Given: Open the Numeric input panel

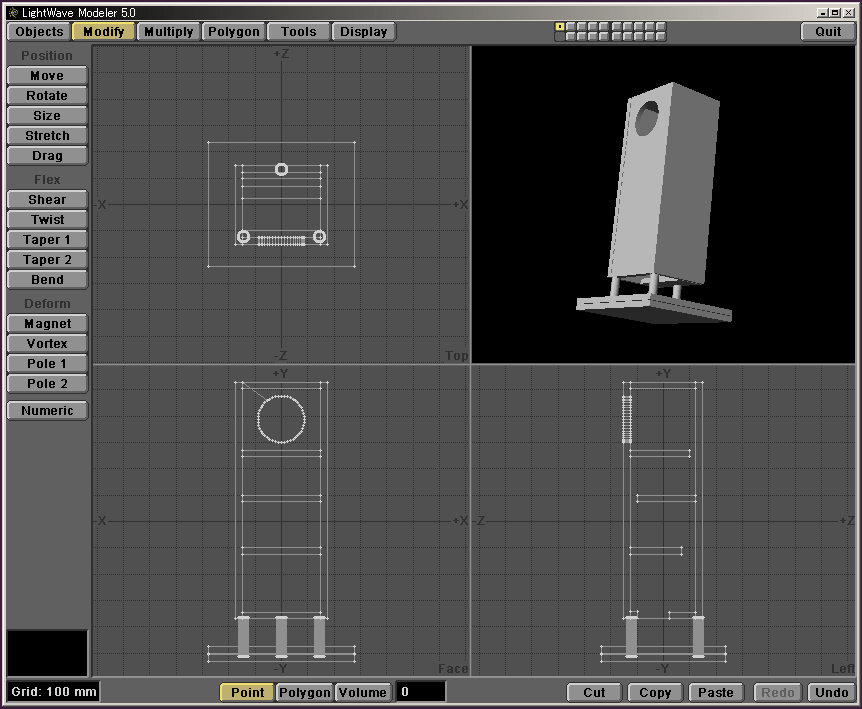Looking at the screenshot, I should click(47, 411).
